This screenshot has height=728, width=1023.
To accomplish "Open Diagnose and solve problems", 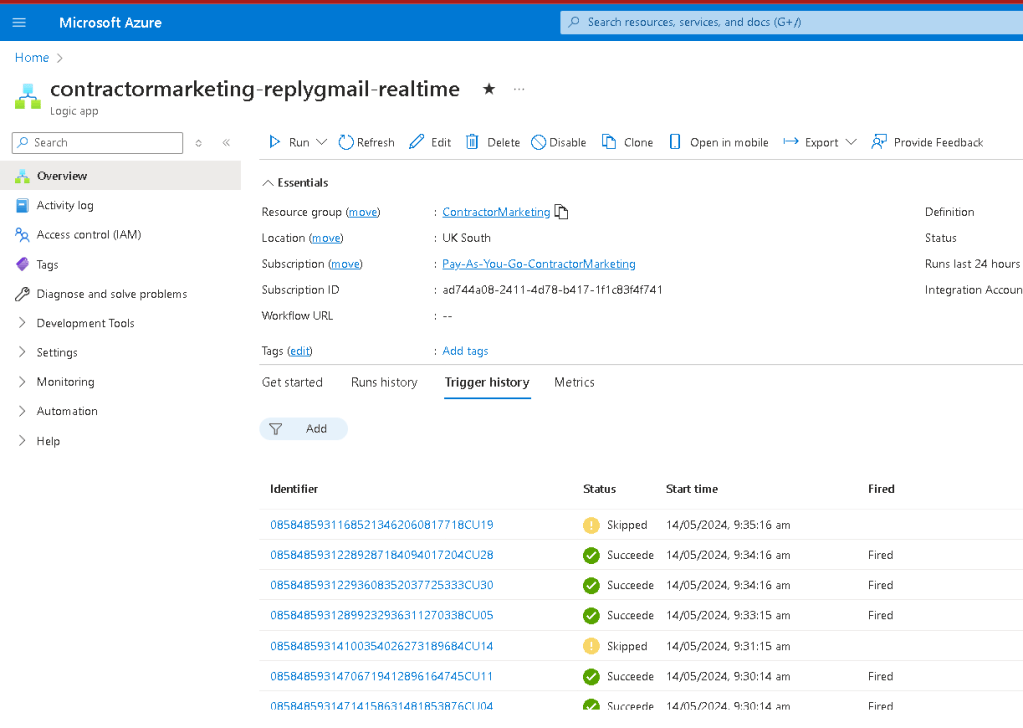I will coord(112,294).
